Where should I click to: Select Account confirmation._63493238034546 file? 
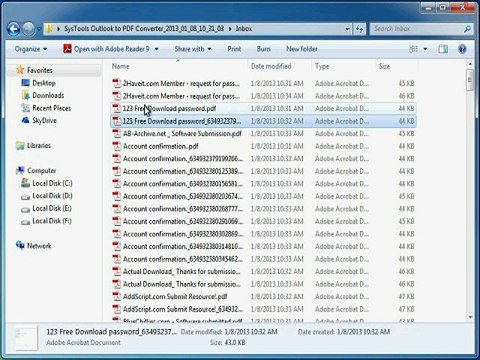tap(263, 259)
